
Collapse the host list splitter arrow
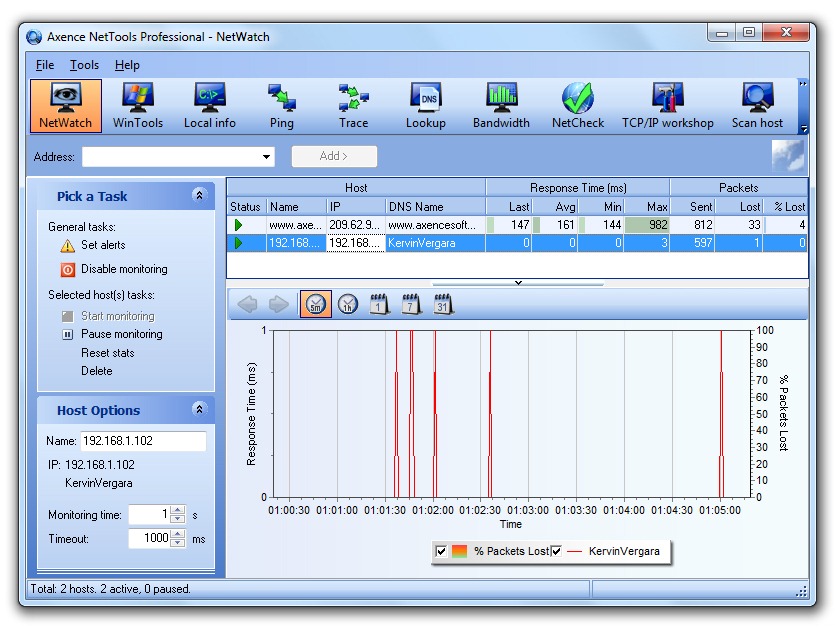(518, 282)
